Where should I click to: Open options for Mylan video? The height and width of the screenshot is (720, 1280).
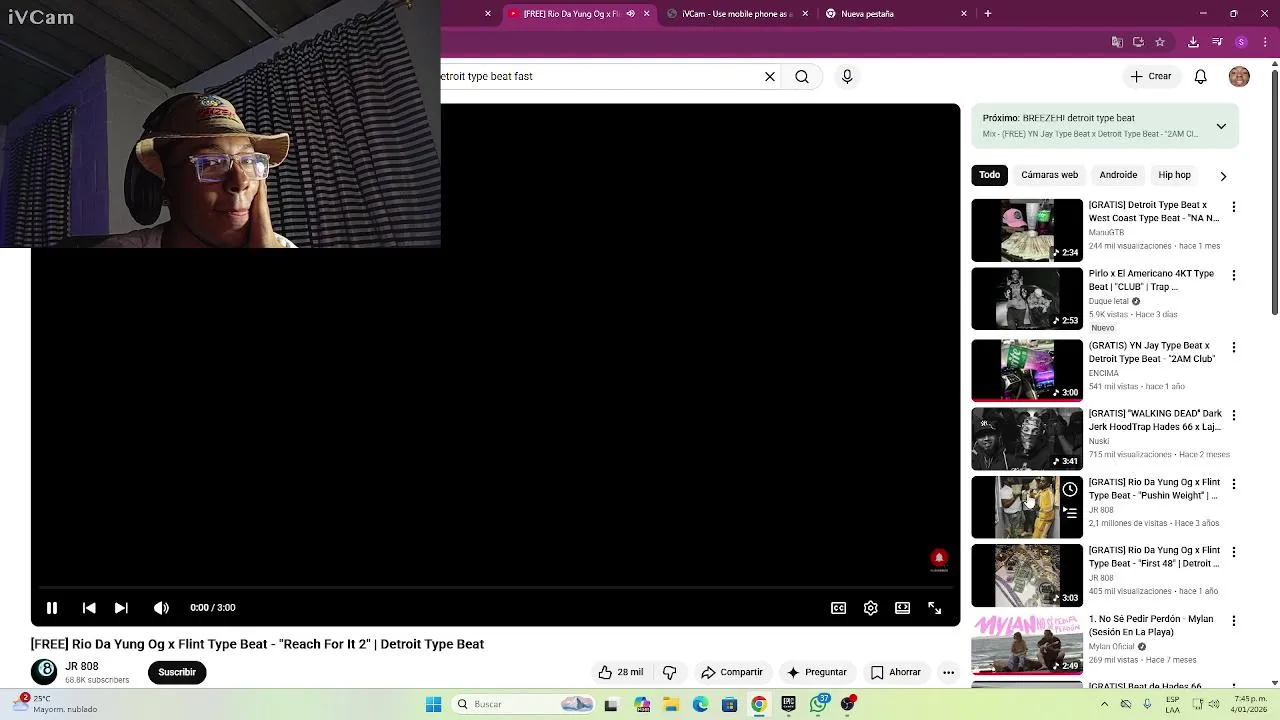[1234, 620]
